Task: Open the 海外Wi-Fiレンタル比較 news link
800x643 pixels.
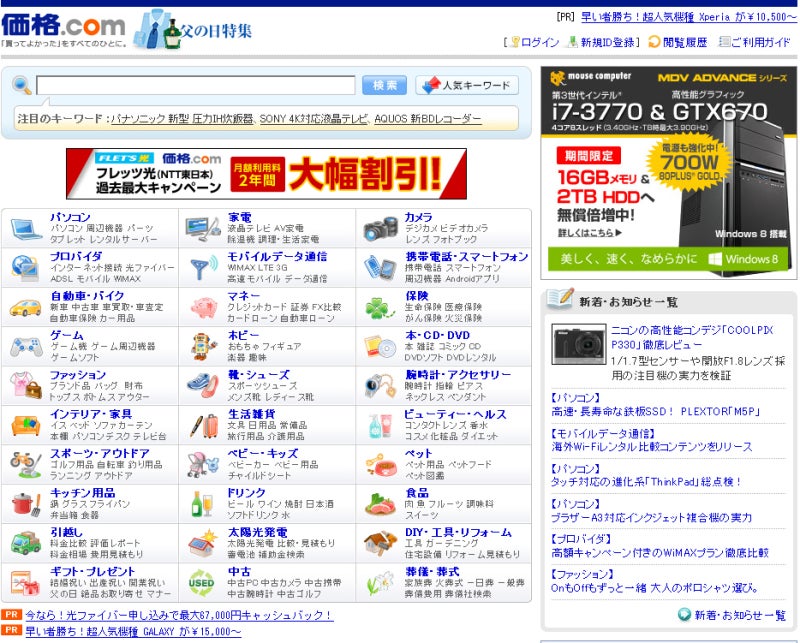Action: [x=652, y=447]
